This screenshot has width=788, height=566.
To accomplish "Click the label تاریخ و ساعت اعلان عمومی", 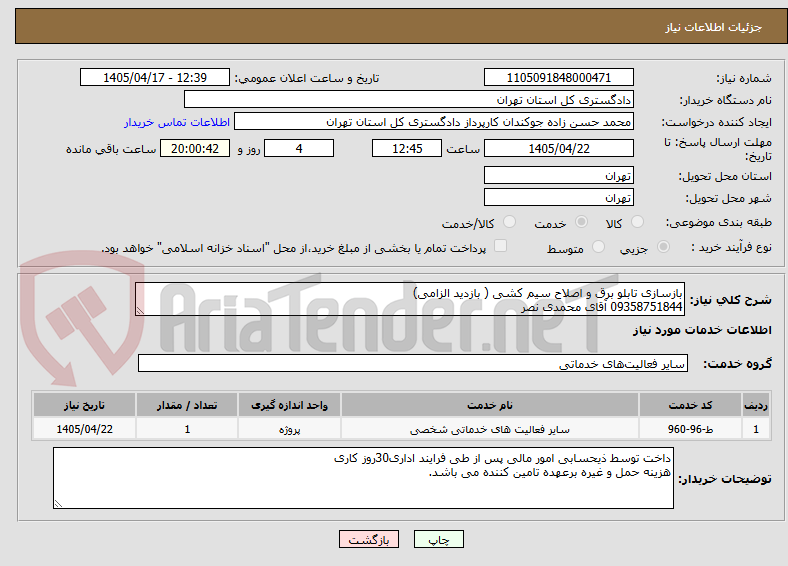I will click(307, 78).
